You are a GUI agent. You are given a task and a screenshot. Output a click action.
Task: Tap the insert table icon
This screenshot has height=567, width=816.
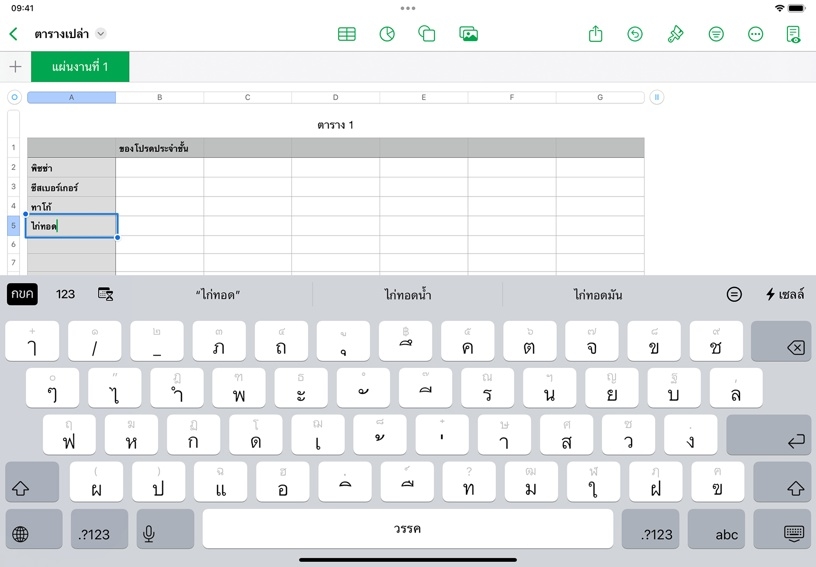click(x=347, y=34)
